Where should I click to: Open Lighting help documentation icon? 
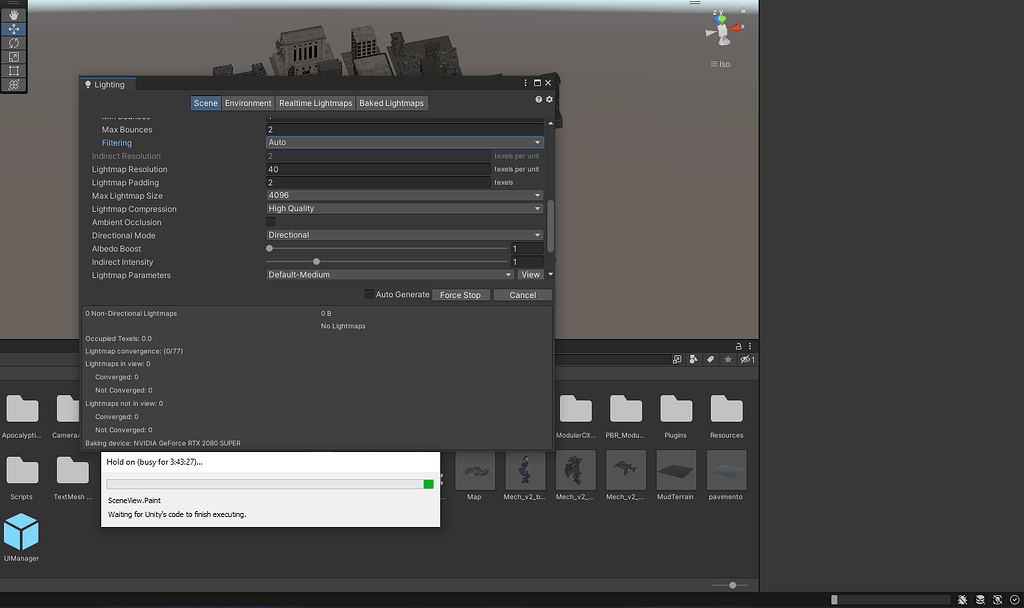(539, 100)
